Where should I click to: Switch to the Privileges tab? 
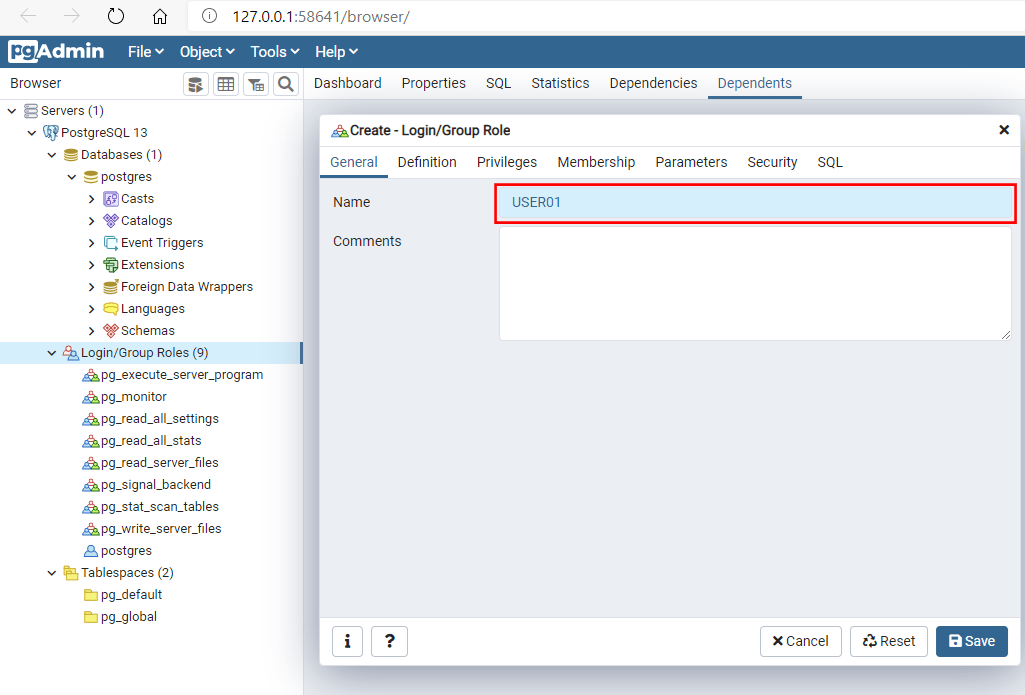[506, 162]
